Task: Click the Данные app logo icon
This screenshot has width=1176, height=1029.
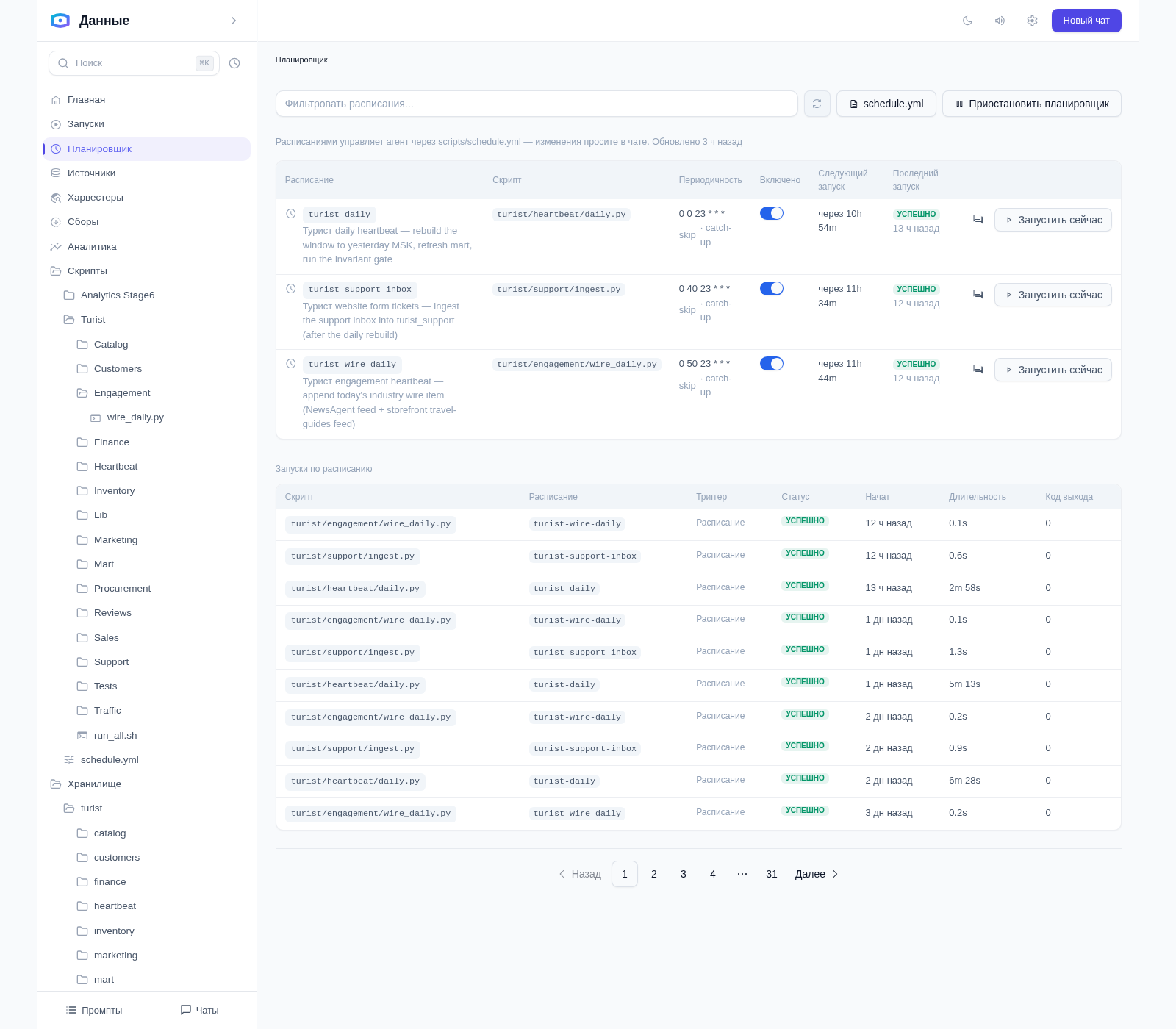Action: point(60,21)
